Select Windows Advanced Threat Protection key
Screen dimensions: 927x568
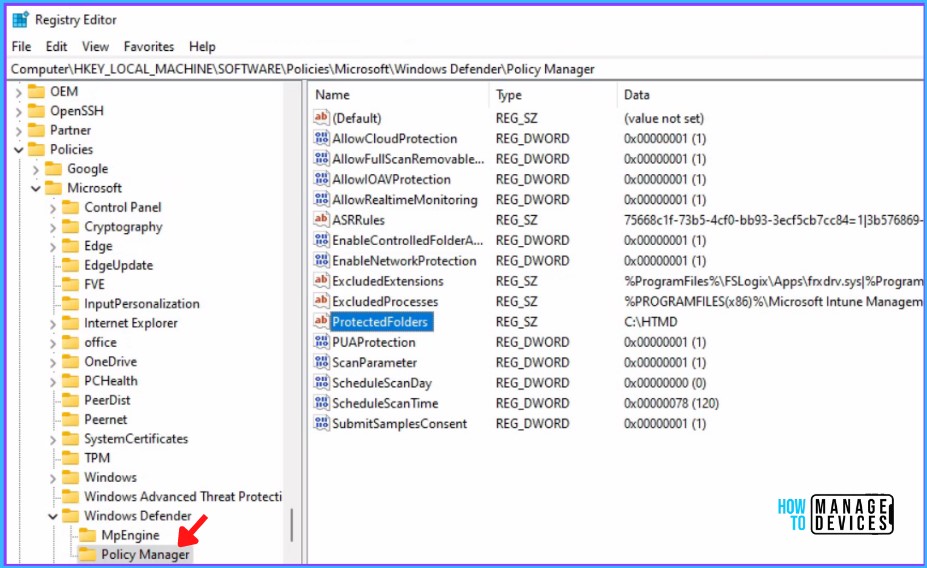(x=183, y=496)
